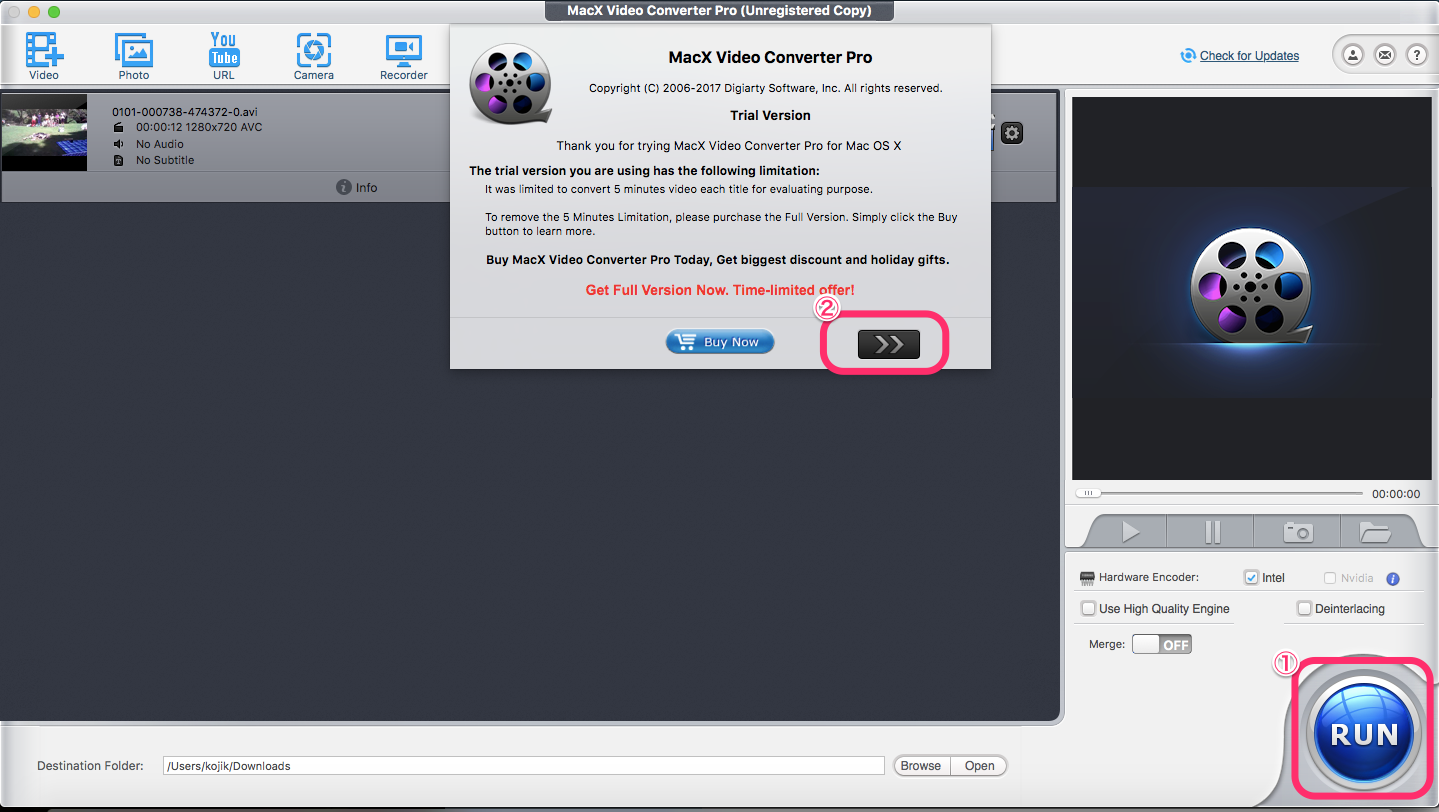Click the red Get Full Version Now text
The height and width of the screenshot is (812, 1439).
[x=720, y=290]
